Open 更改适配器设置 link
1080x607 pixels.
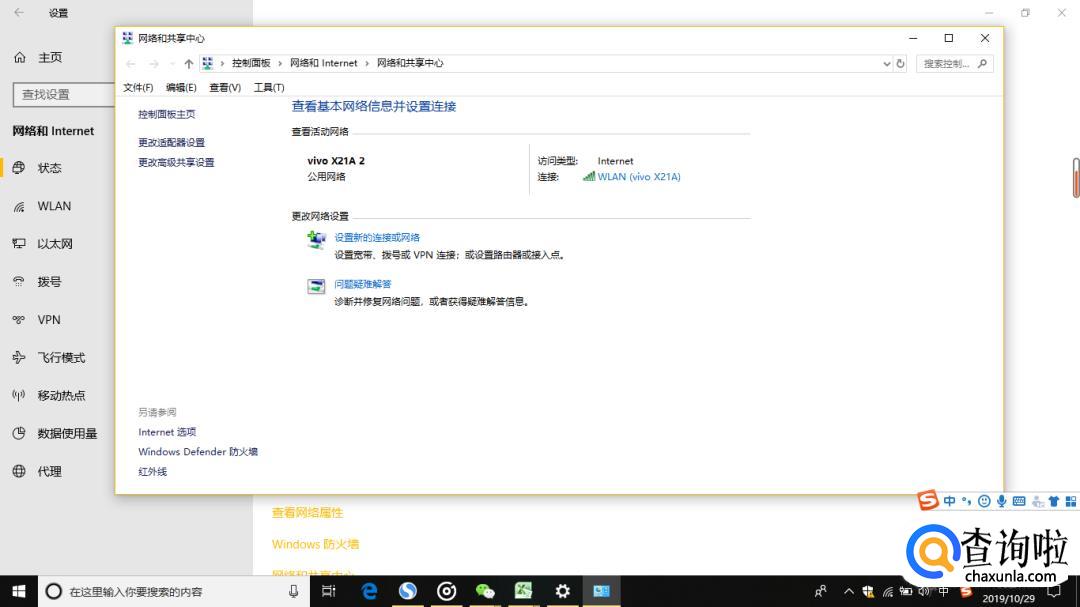click(x=172, y=143)
